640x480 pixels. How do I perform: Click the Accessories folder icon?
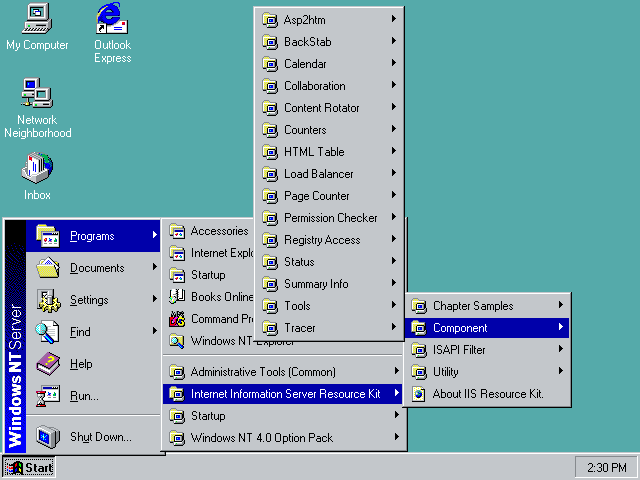point(177,231)
